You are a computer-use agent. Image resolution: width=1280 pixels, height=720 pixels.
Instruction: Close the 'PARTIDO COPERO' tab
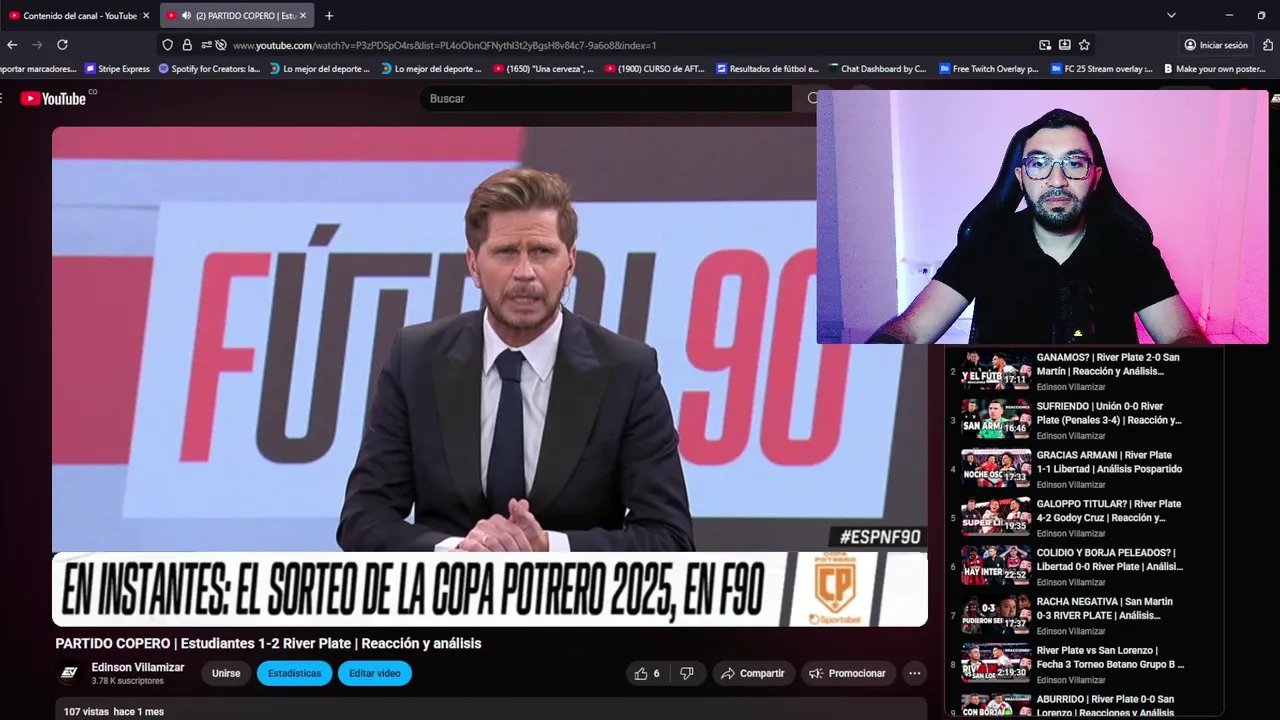(303, 16)
